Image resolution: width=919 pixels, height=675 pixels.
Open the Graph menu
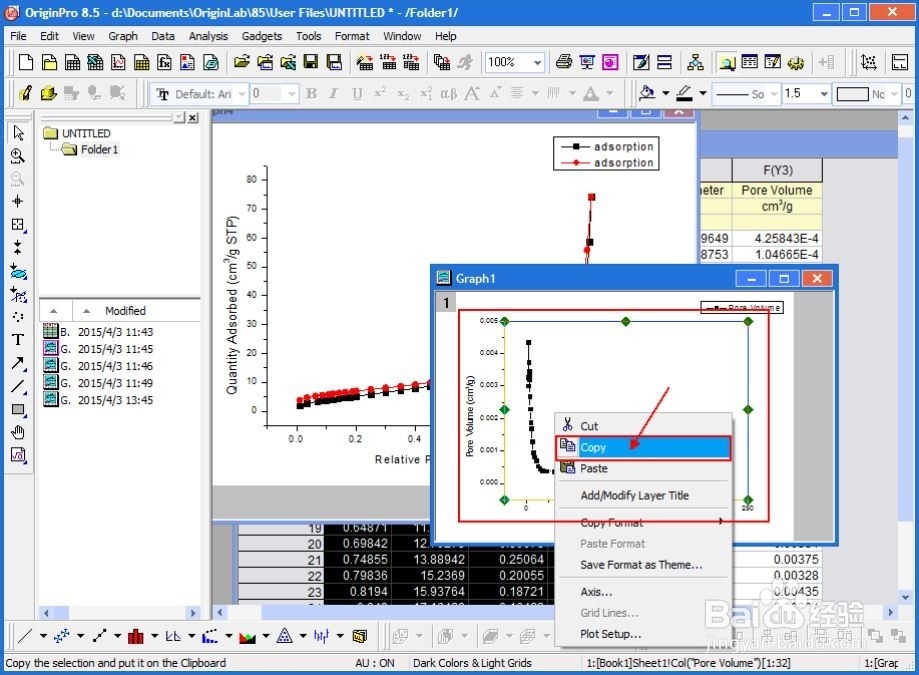[122, 36]
